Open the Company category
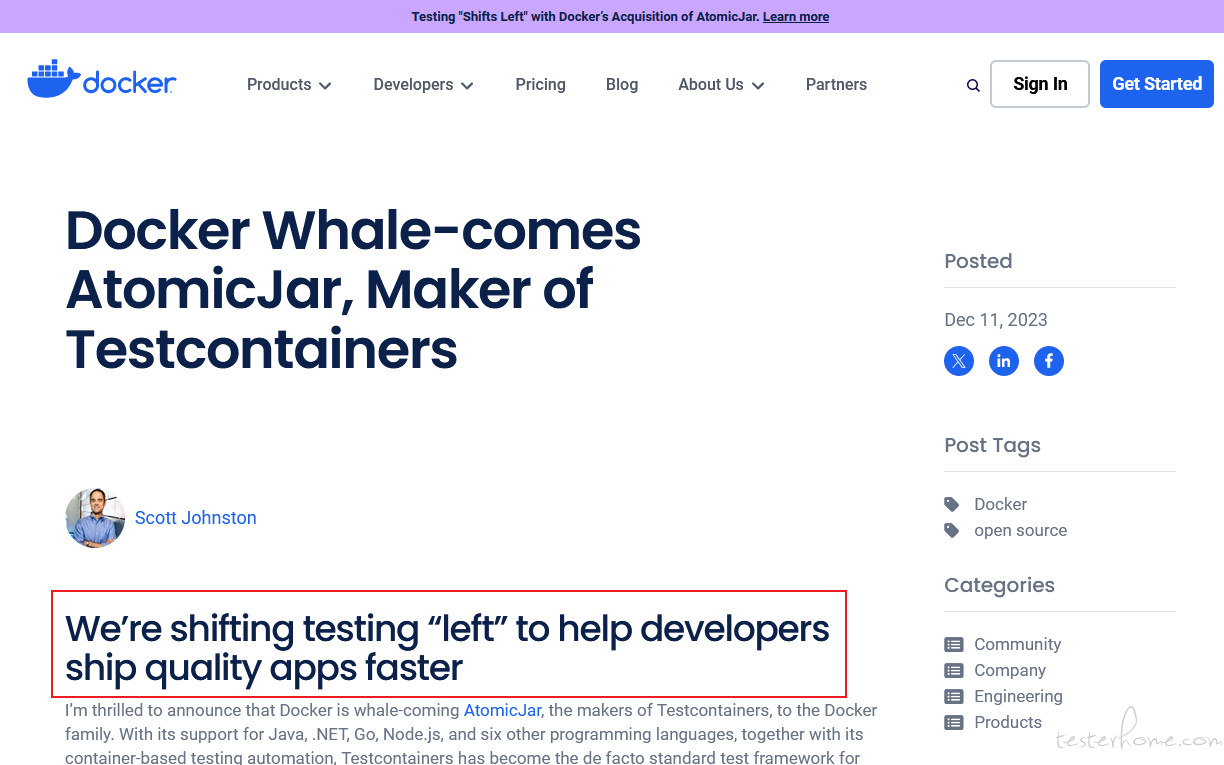This screenshot has height=765, width=1224. pos(1010,670)
